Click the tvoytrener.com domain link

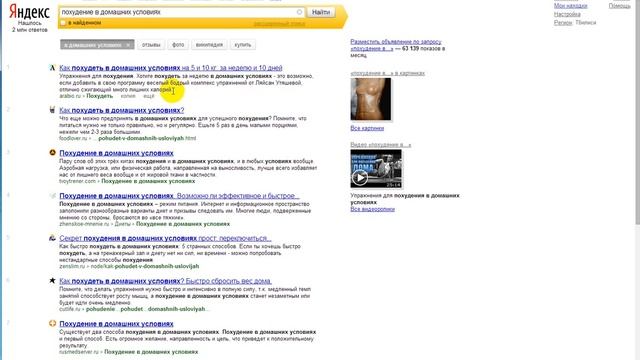(78, 181)
